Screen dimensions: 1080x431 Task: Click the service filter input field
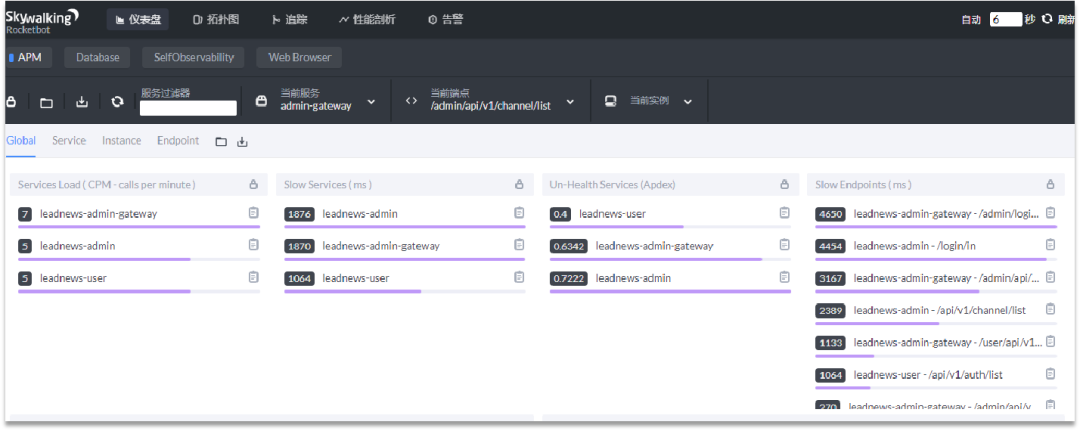pos(188,108)
